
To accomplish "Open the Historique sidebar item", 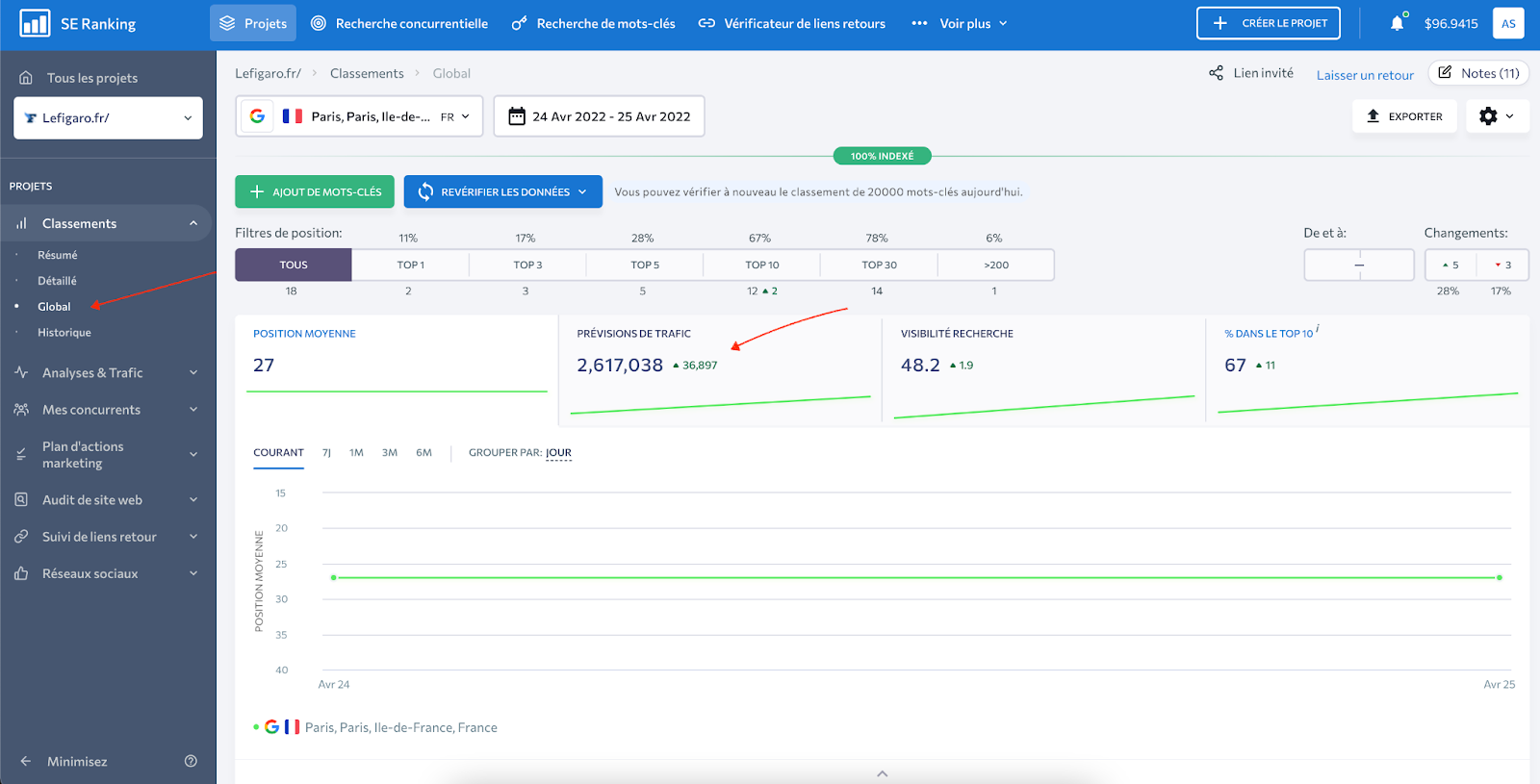I will (64, 333).
